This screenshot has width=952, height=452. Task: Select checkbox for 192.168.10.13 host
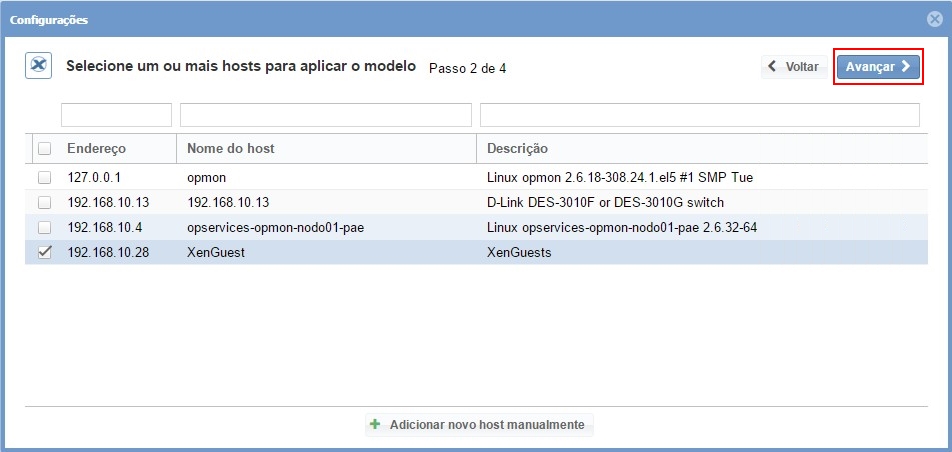point(44,202)
